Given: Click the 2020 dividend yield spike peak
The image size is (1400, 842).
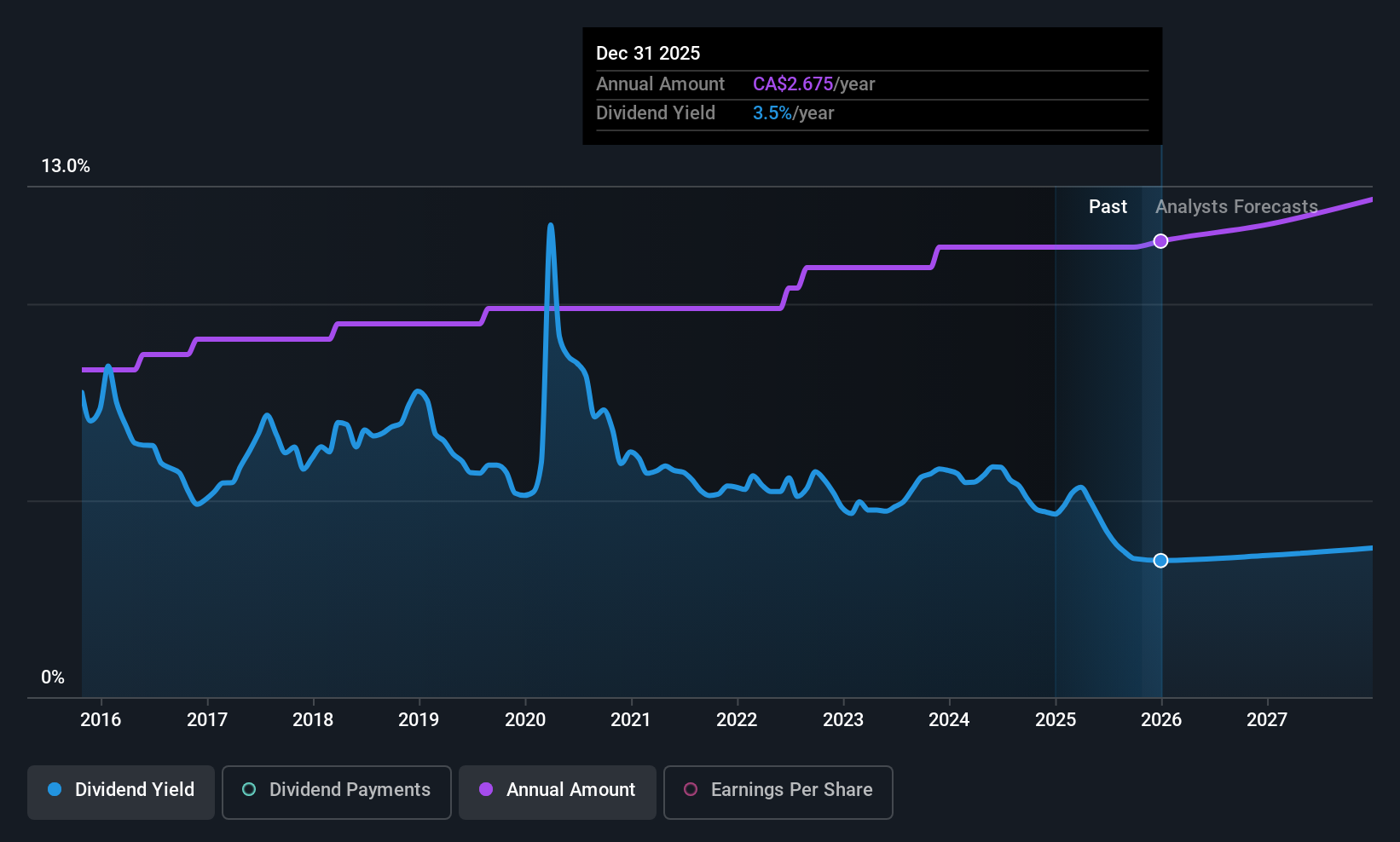Looking at the screenshot, I should coord(550,225).
